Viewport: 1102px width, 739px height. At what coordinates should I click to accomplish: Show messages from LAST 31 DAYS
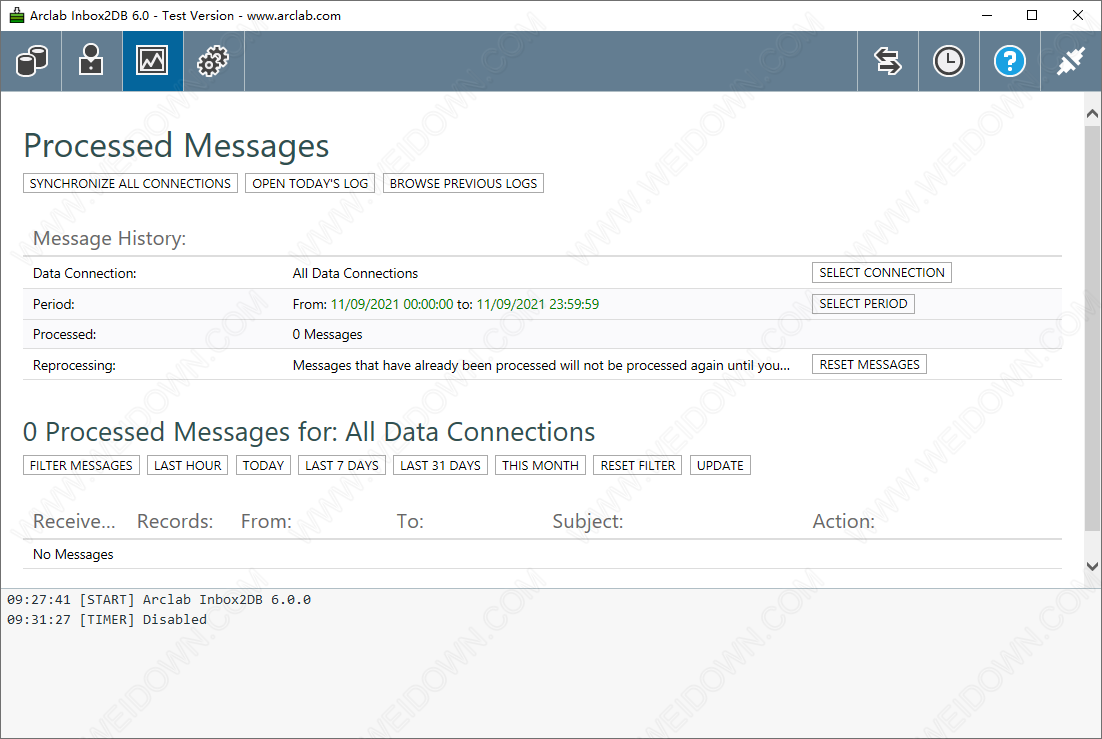(440, 465)
